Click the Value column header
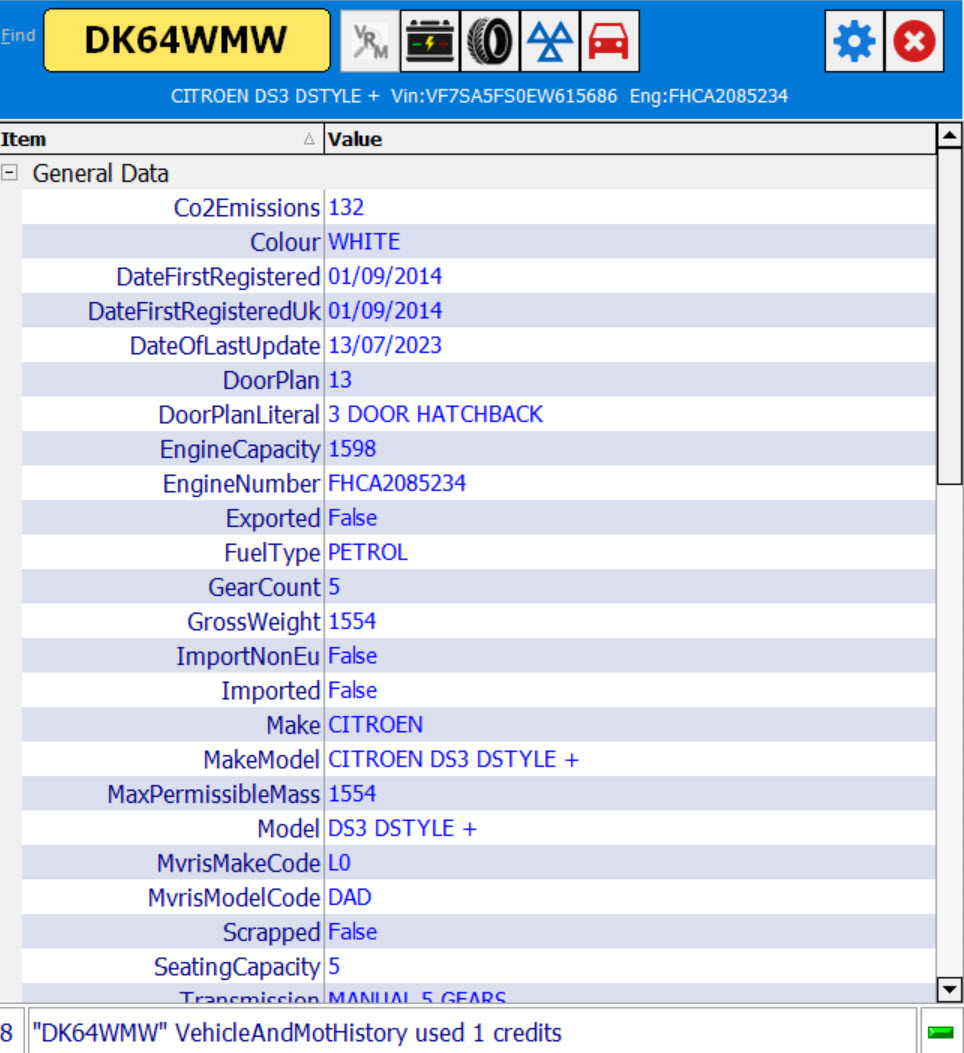964x1053 pixels. 628,139
